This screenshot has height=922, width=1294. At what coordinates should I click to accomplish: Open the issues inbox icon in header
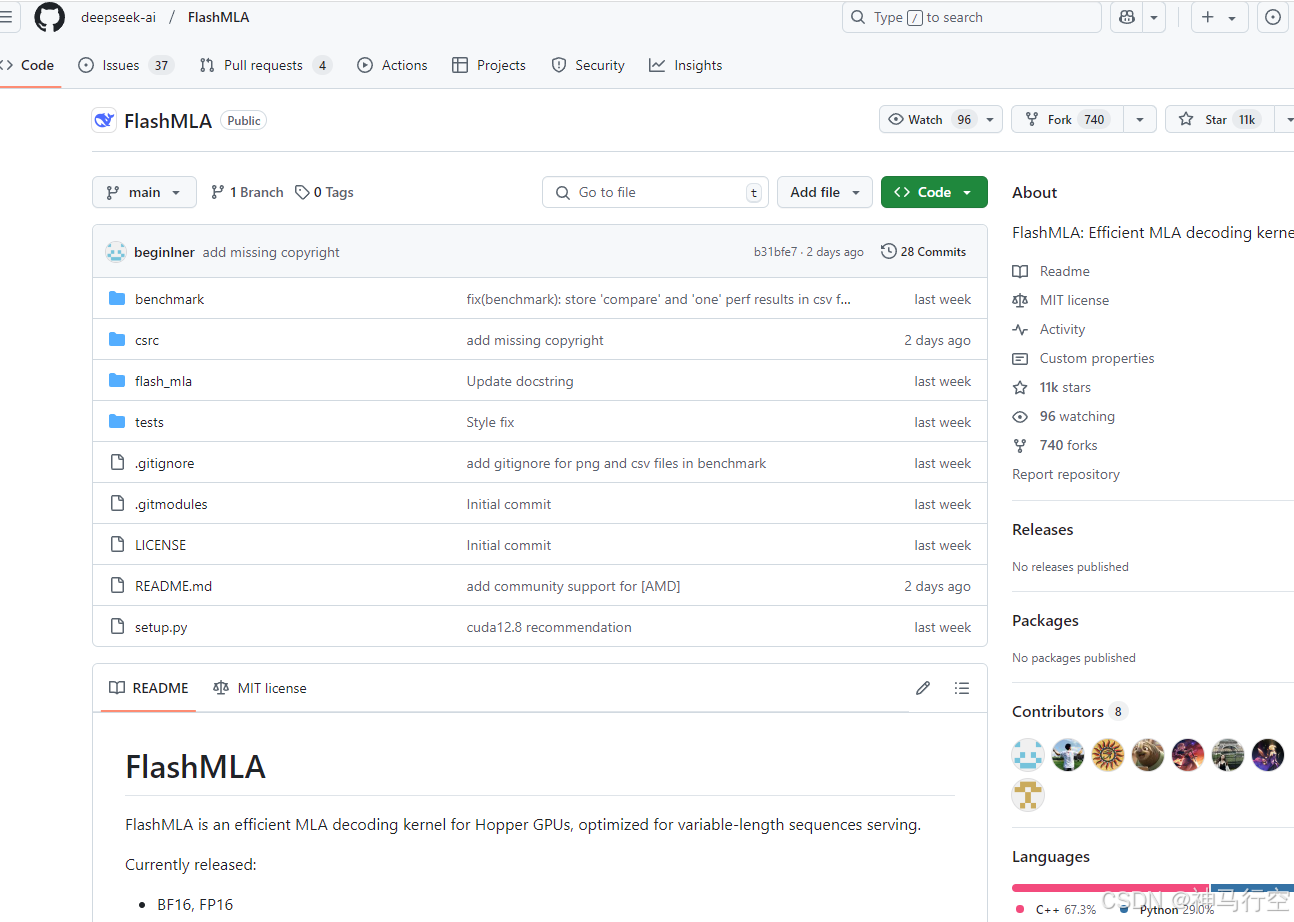pos(1273,17)
